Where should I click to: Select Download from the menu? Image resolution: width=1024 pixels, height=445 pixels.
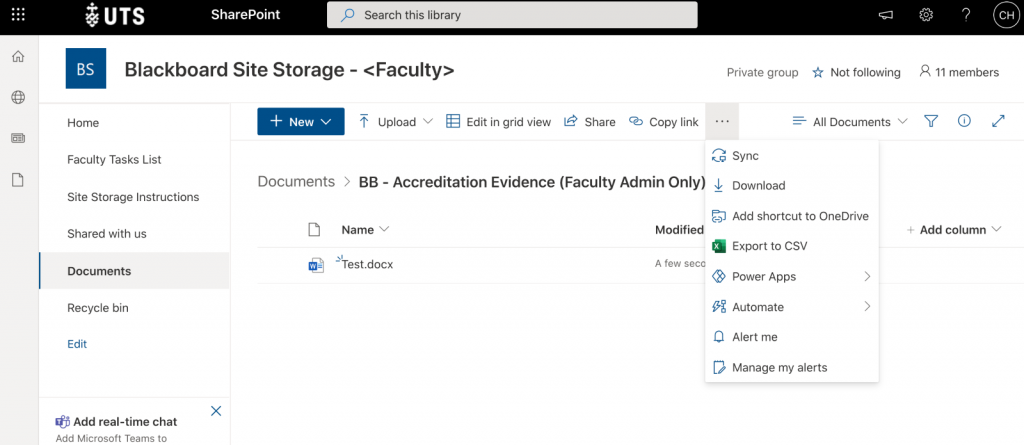pyautogui.click(x=792, y=186)
